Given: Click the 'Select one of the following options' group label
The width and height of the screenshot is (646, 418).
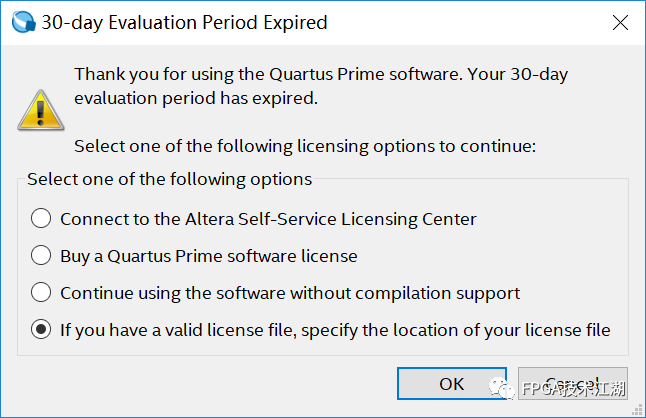Looking at the screenshot, I should [170, 179].
